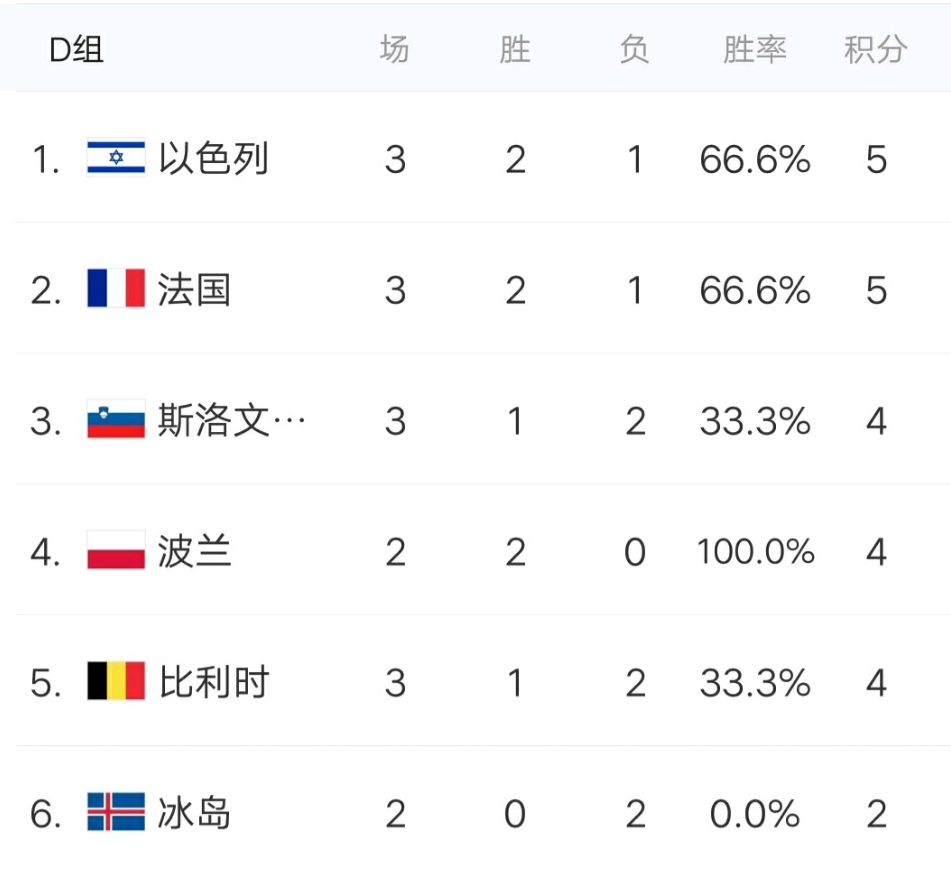Sort by the 场 column header
This screenshot has width=951, height=875.
(x=395, y=49)
